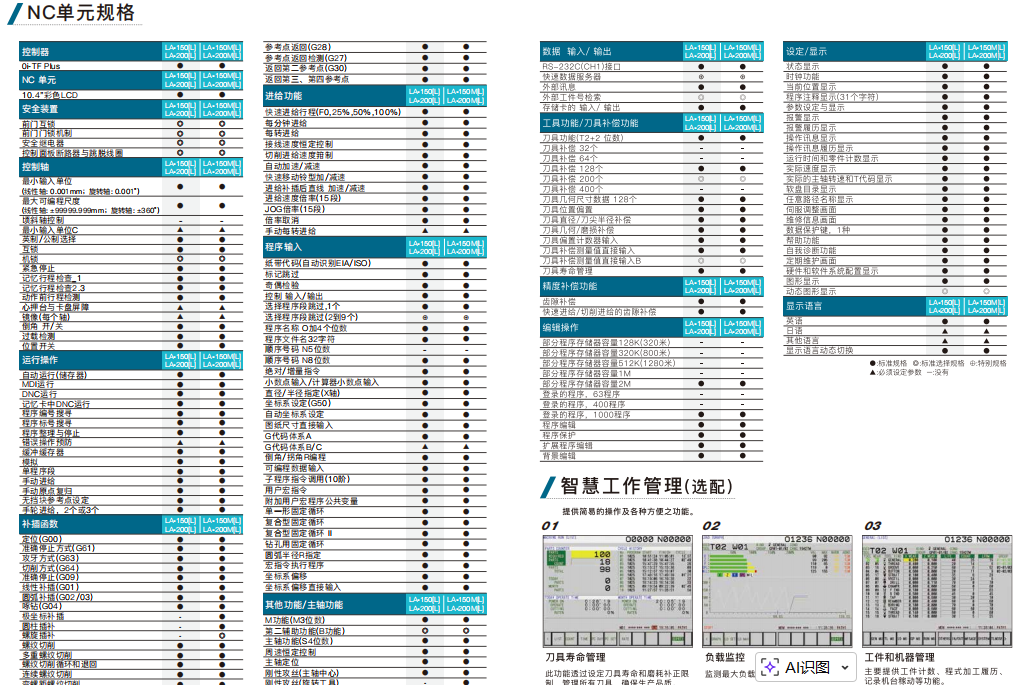The width and height of the screenshot is (1024, 685).
Task: Click the 数据 输入/输出 section header
Action: pos(576,51)
